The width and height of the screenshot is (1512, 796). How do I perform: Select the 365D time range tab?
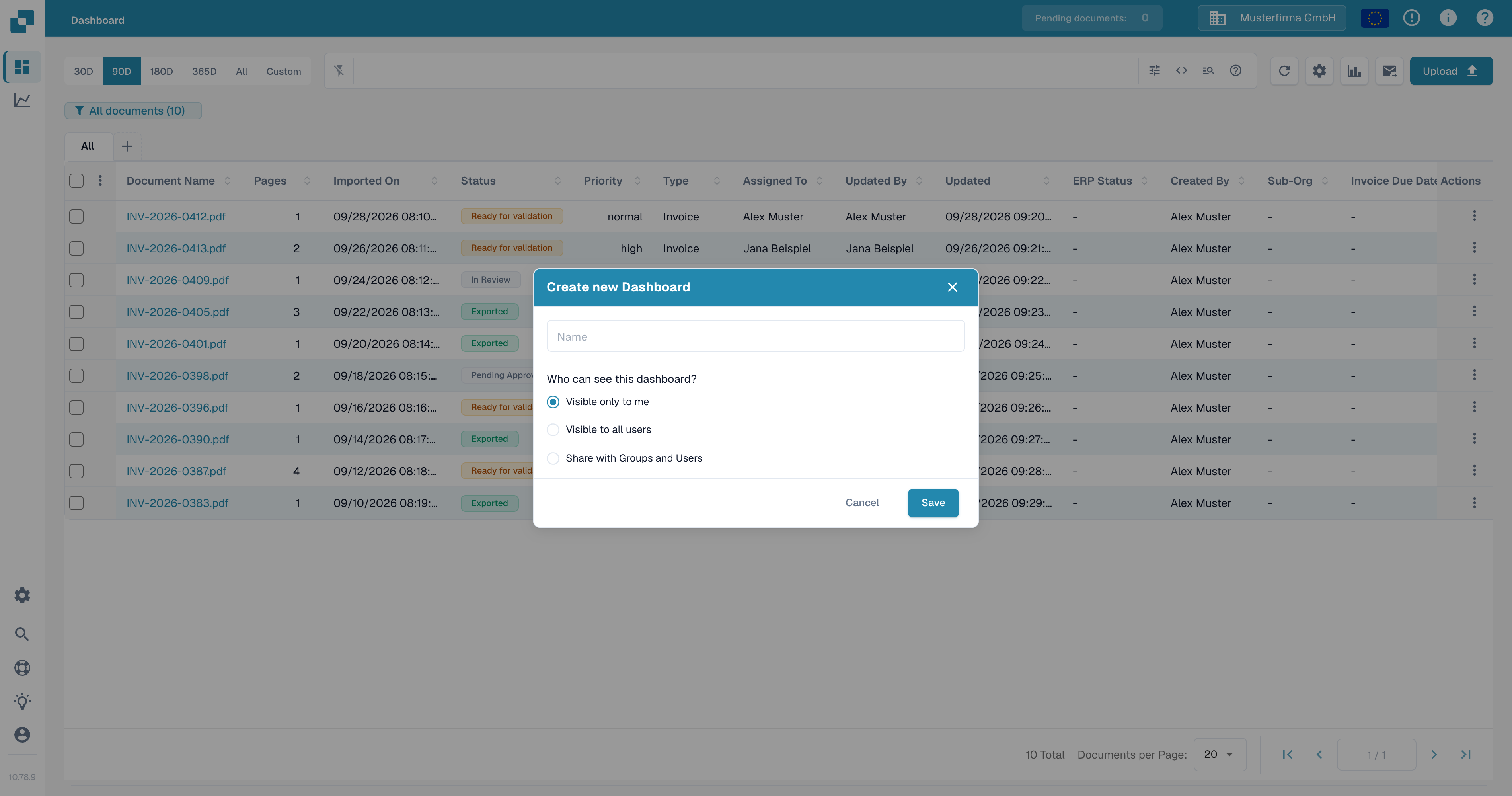(204, 71)
